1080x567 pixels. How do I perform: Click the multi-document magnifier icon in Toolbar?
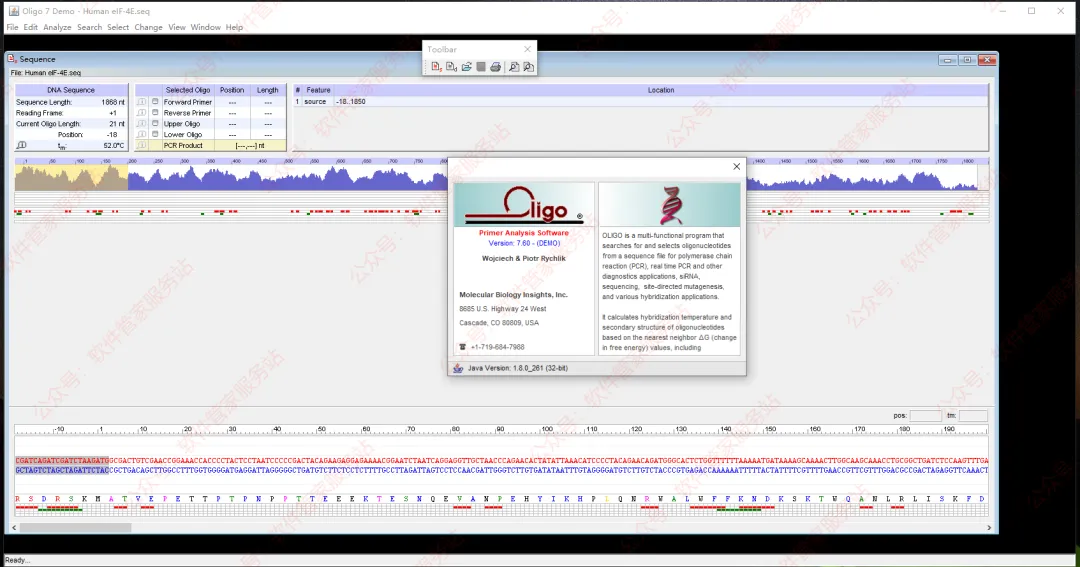click(528, 67)
